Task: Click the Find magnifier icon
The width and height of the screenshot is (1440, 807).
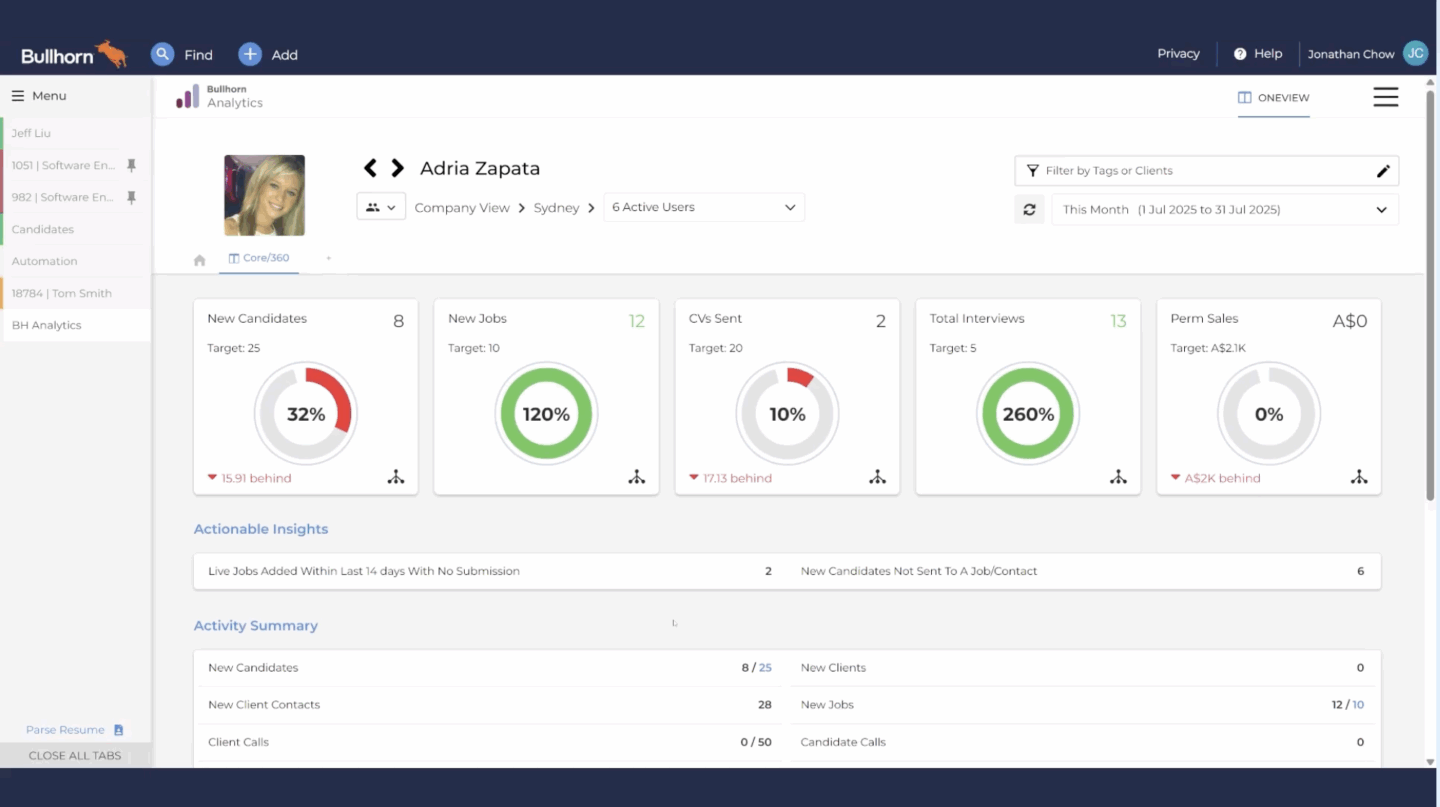Action: (x=162, y=54)
